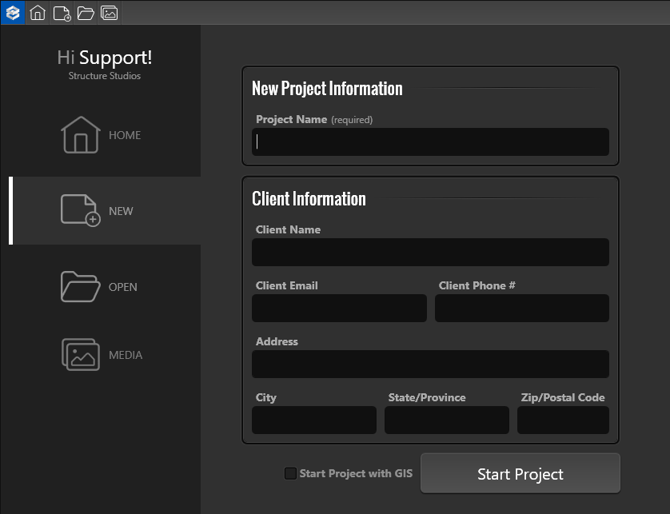Focus the Project Name input field
This screenshot has width=670, height=514.
click(x=430, y=142)
